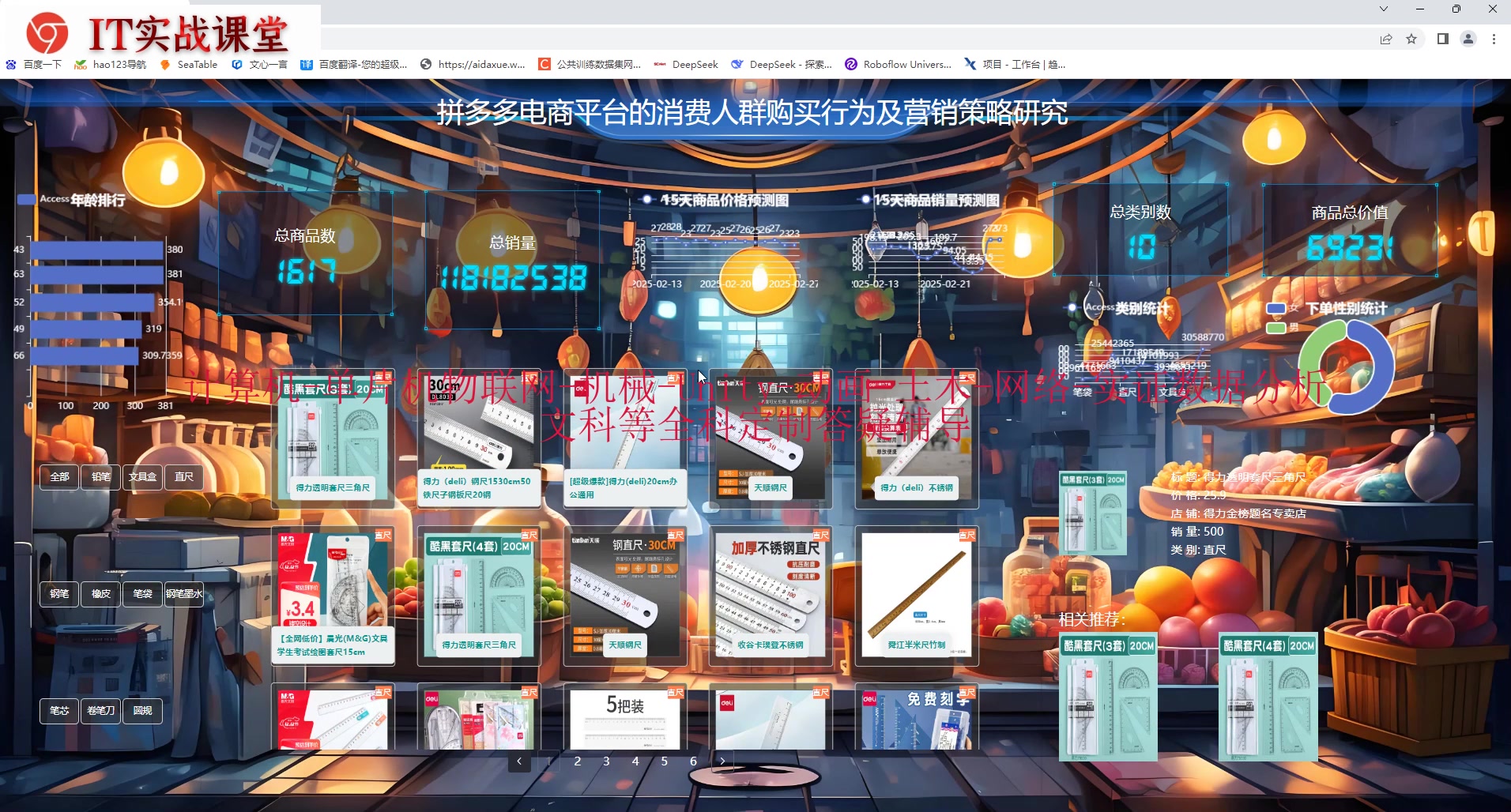This screenshot has height=812, width=1511.
Task: Open the SeaTable bookmark
Action: [189, 65]
